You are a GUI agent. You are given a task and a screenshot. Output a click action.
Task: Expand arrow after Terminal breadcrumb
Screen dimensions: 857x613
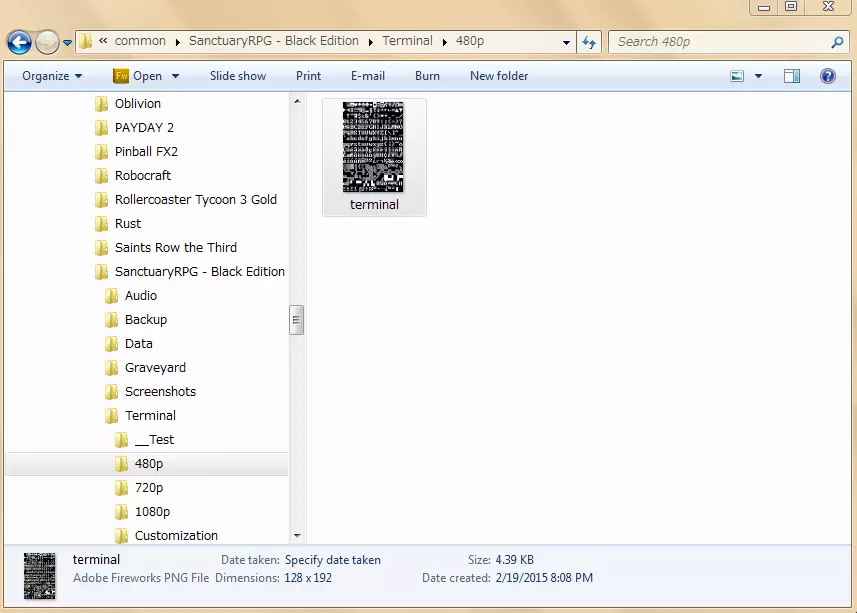444,42
